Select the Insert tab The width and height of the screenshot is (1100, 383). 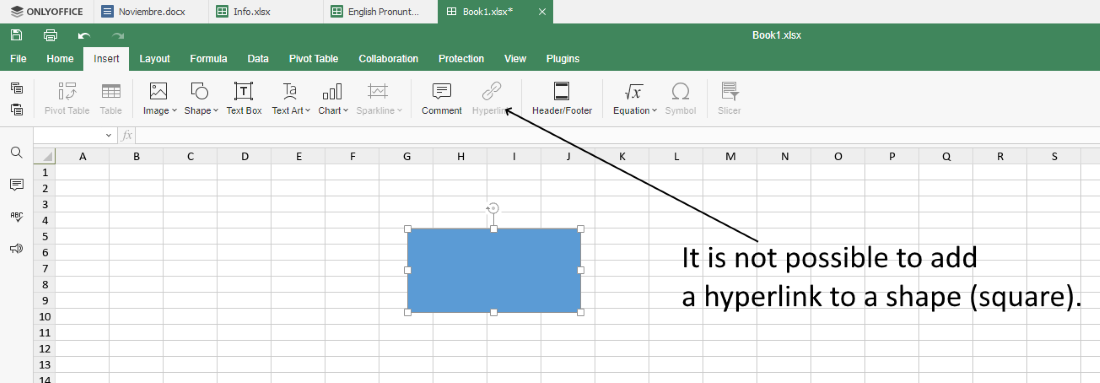click(x=106, y=59)
